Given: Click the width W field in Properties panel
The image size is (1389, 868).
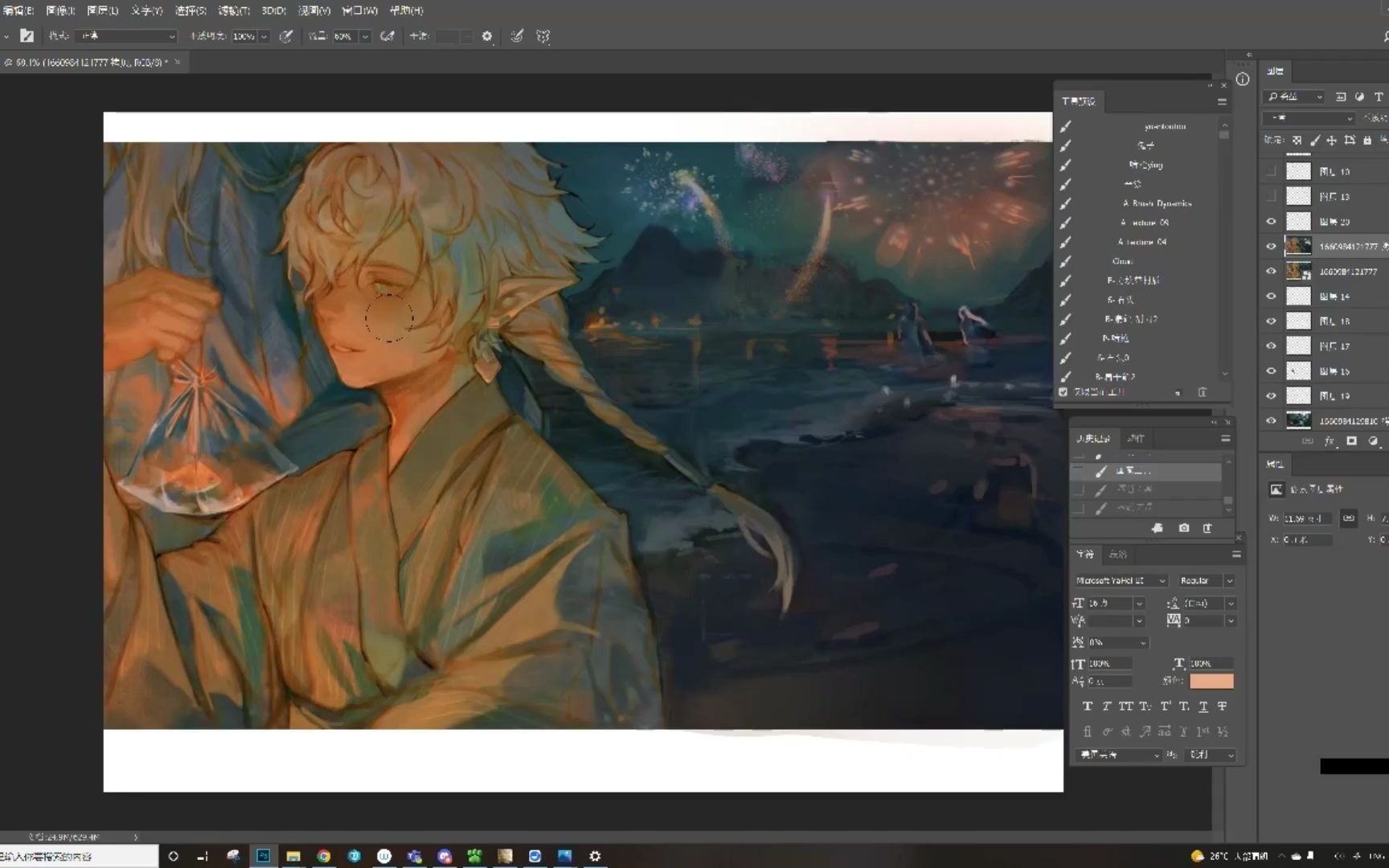Looking at the screenshot, I should [1308, 518].
